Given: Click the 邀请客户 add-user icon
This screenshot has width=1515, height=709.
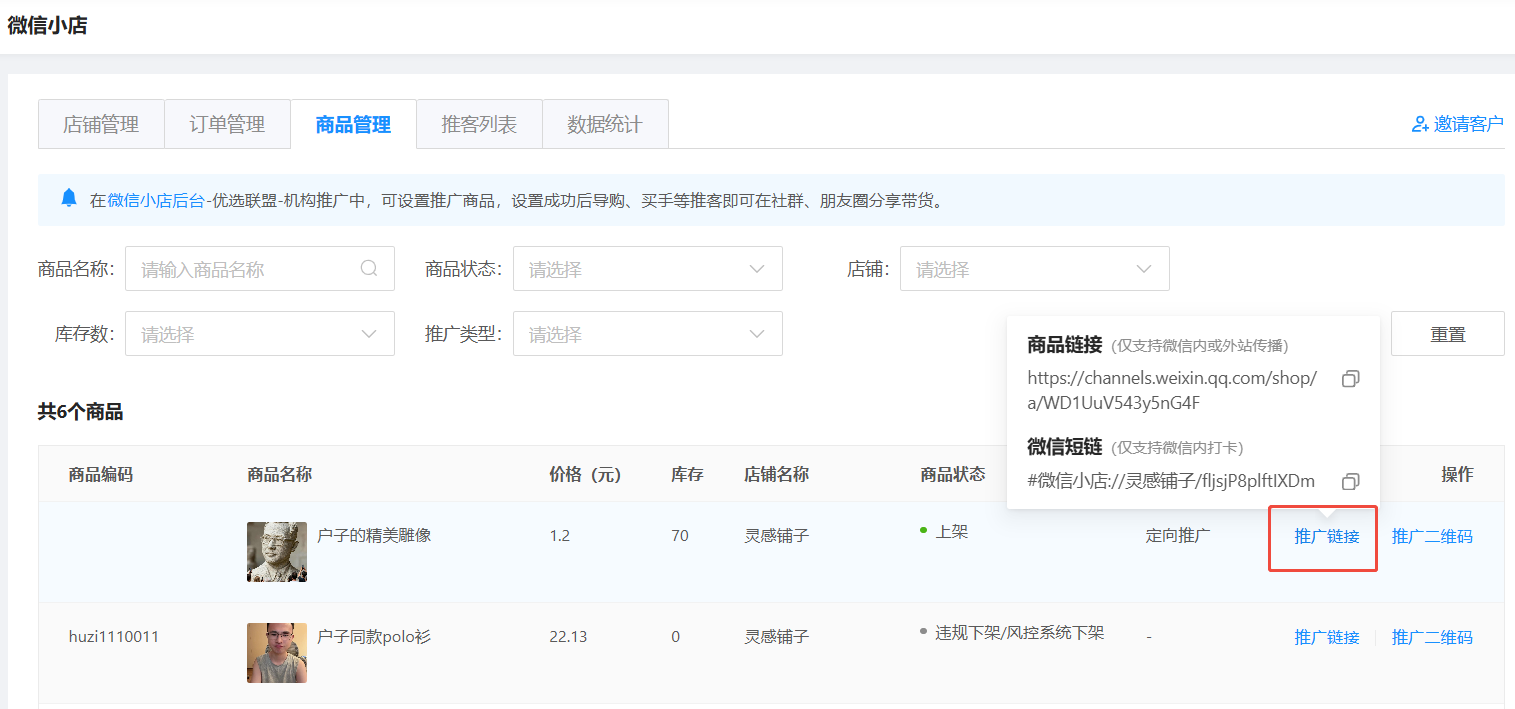Looking at the screenshot, I should pyautogui.click(x=1419, y=124).
